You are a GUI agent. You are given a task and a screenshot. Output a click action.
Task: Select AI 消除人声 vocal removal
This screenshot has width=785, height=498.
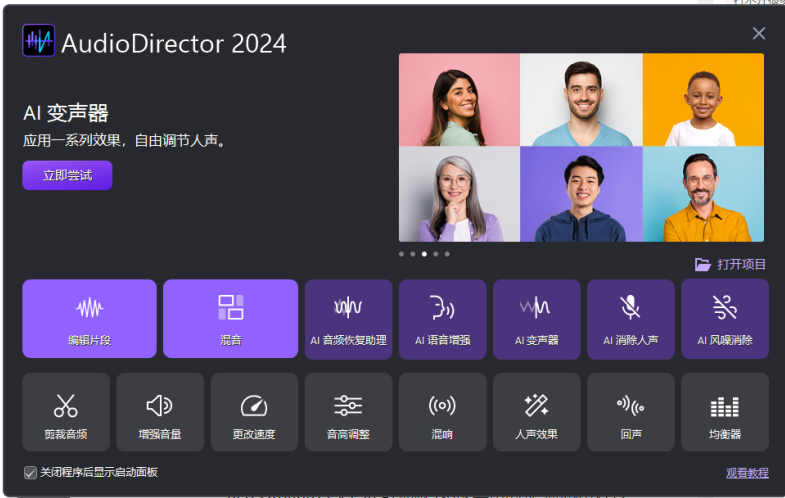pos(631,319)
